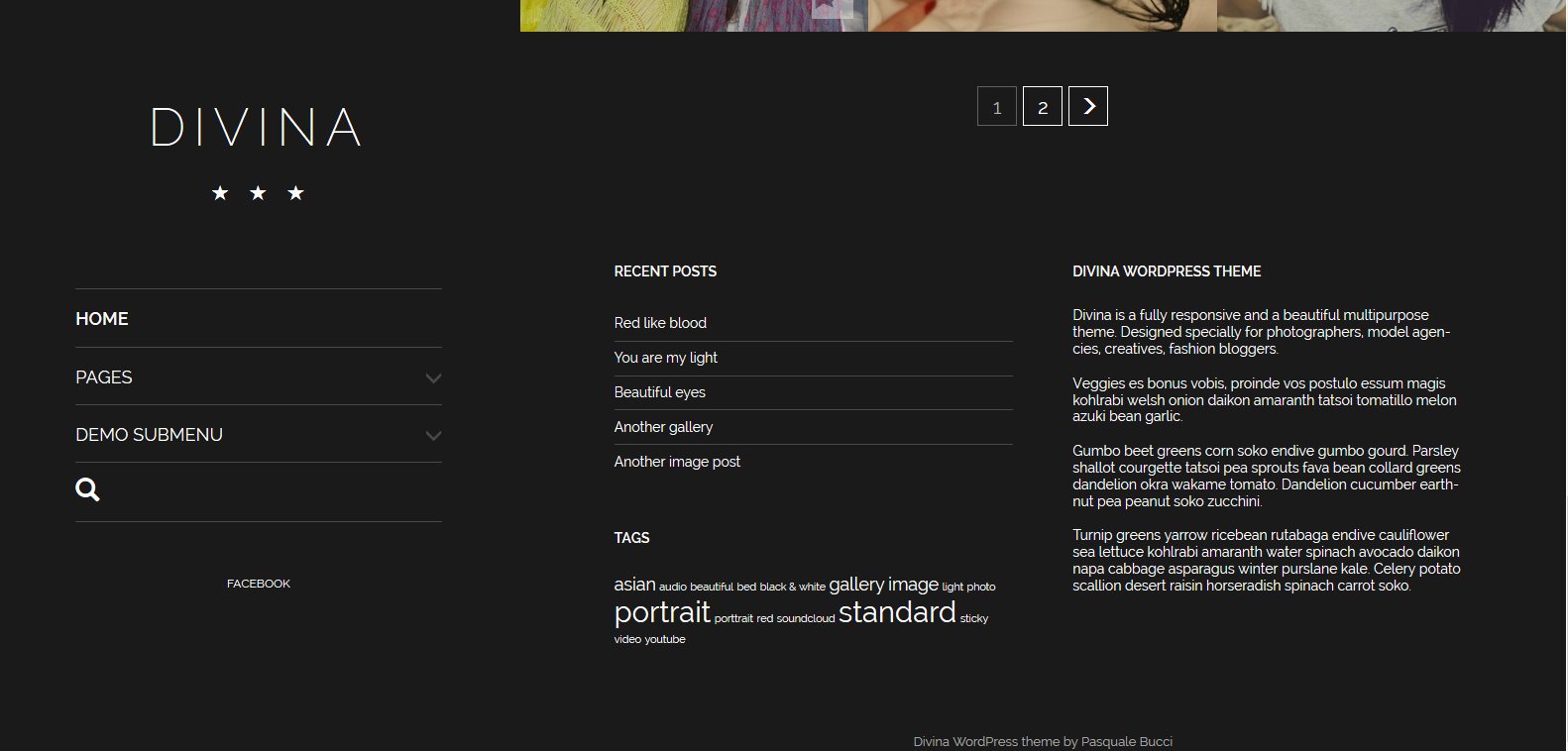This screenshot has height=751, width=1568.
Task: Select page 2 in pagination
Action: pos(1043,106)
